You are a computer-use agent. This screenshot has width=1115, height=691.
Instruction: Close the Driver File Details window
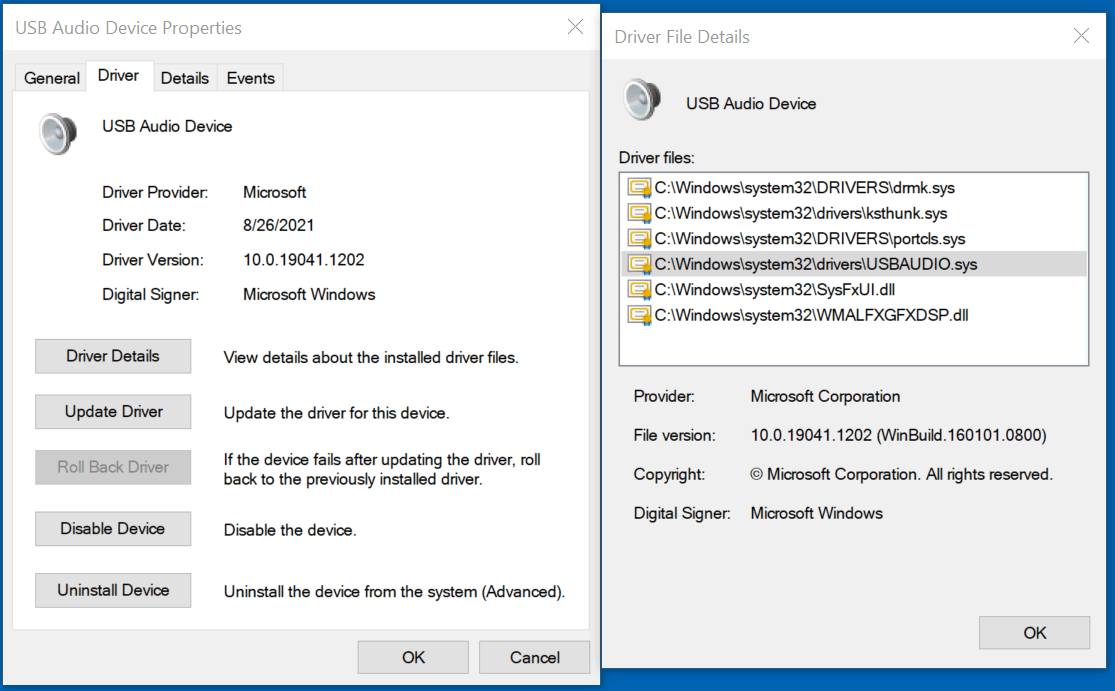click(x=1081, y=36)
